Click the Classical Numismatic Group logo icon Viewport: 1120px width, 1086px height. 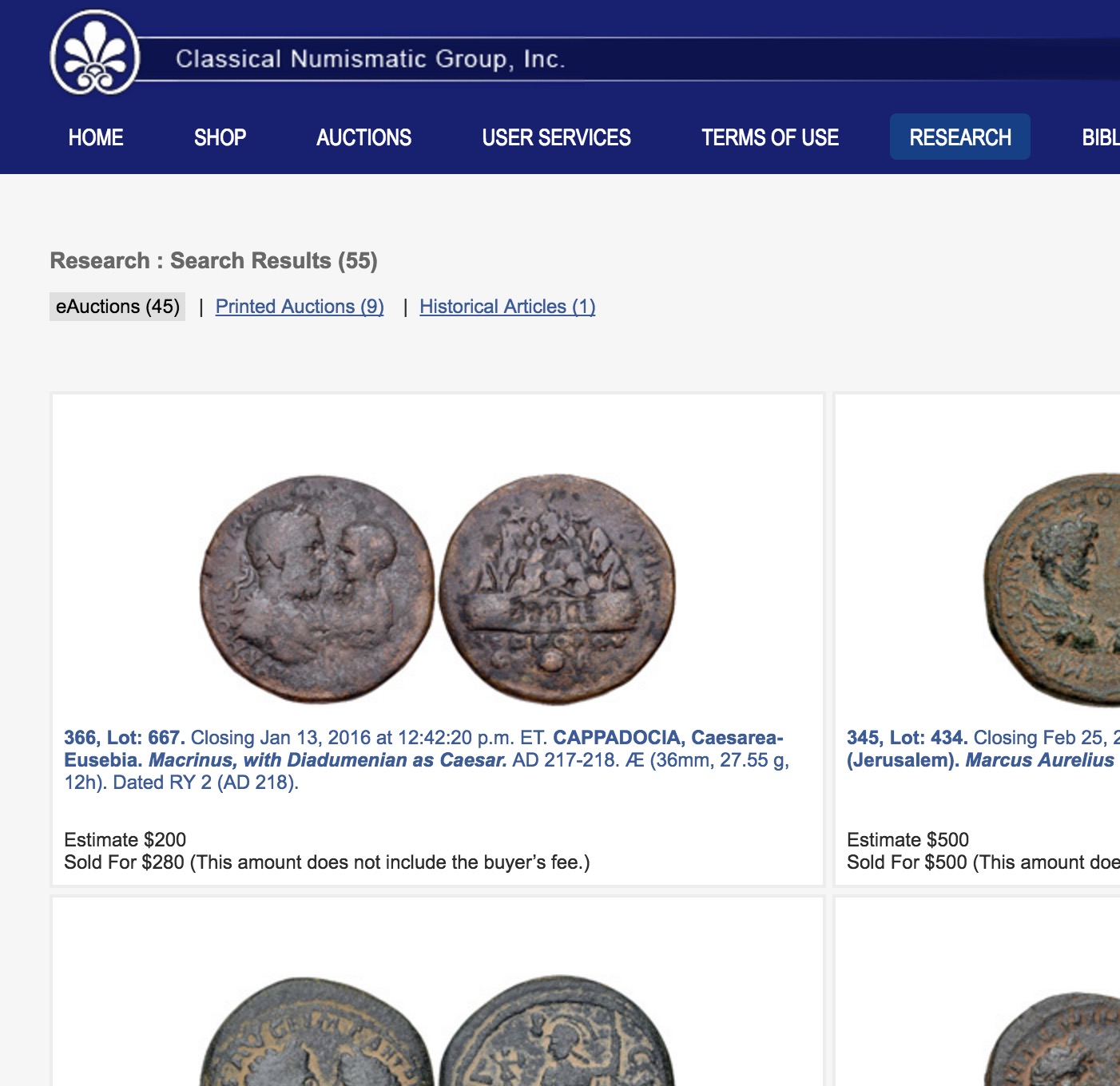click(95, 53)
